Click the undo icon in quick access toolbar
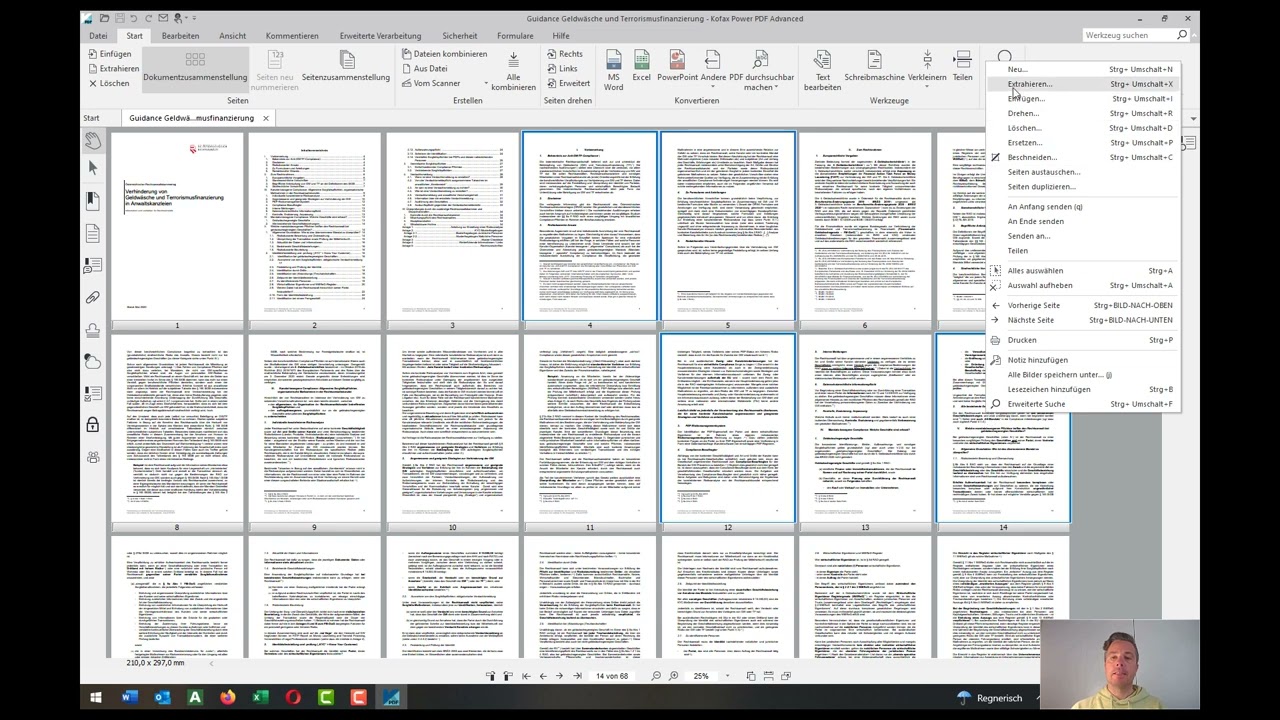 pos(133,18)
